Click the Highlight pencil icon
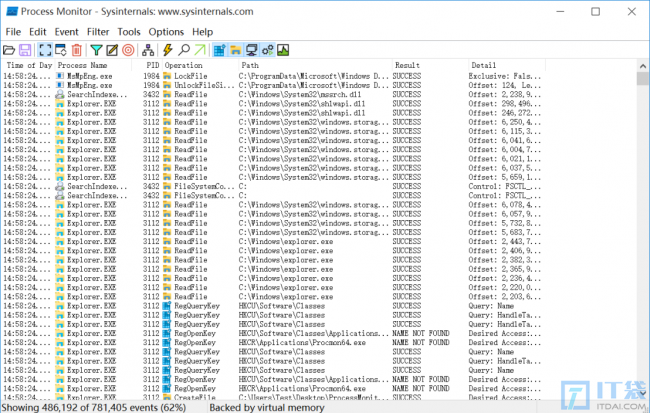The height and width of the screenshot is (413, 650). [x=112, y=50]
